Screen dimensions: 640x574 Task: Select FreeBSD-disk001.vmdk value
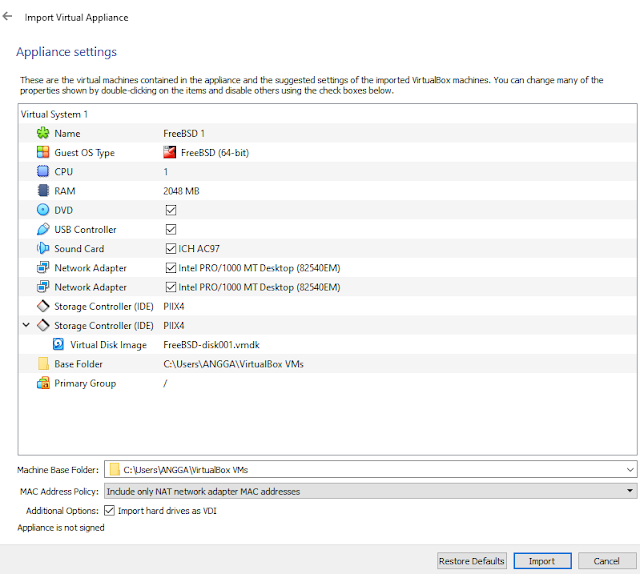click(211, 344)
